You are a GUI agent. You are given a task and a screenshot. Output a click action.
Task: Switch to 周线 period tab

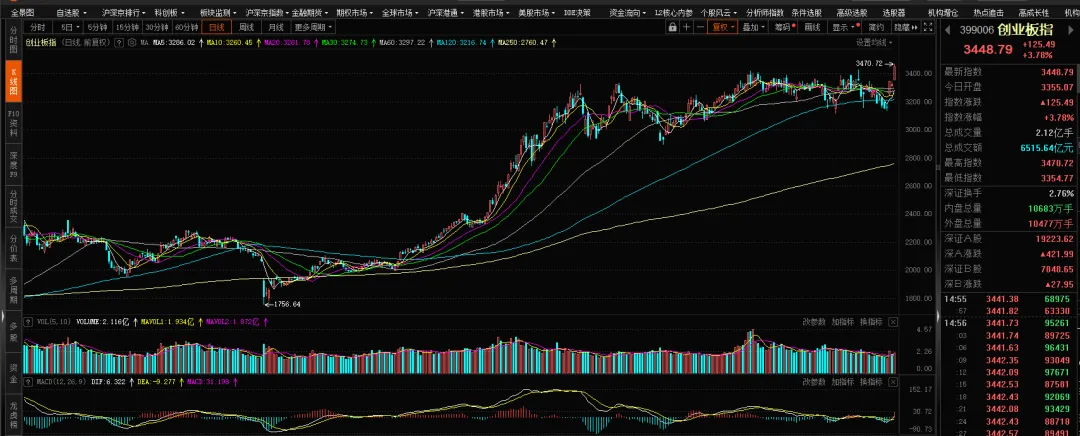tap(247, 28)
